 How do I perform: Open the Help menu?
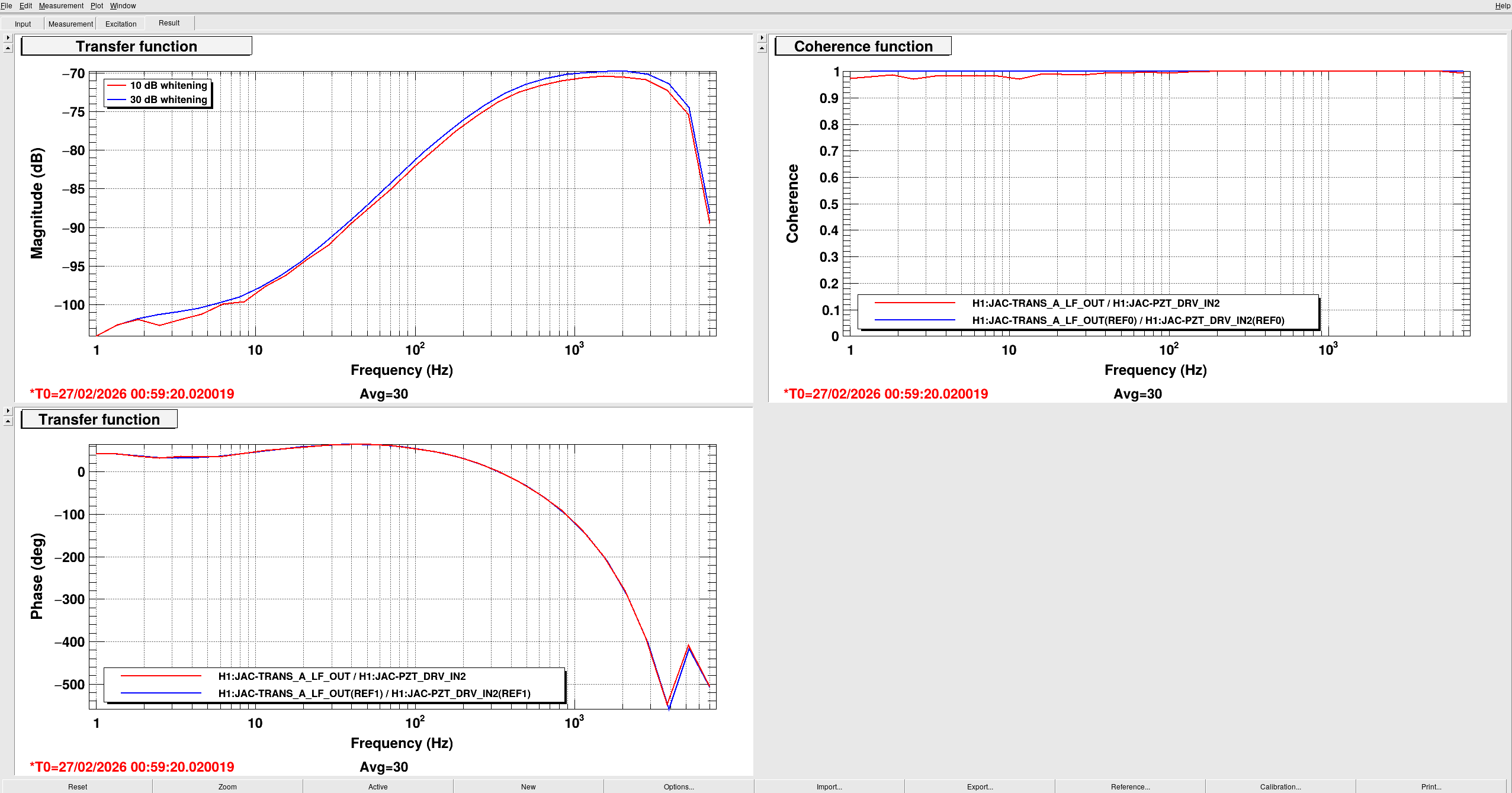(x=1502, y=6)
